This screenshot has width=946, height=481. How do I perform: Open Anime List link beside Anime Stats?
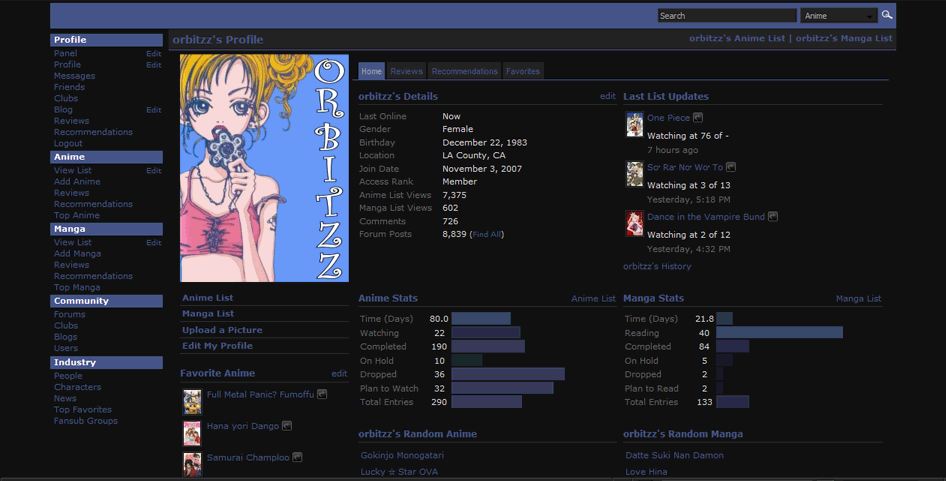593,298
